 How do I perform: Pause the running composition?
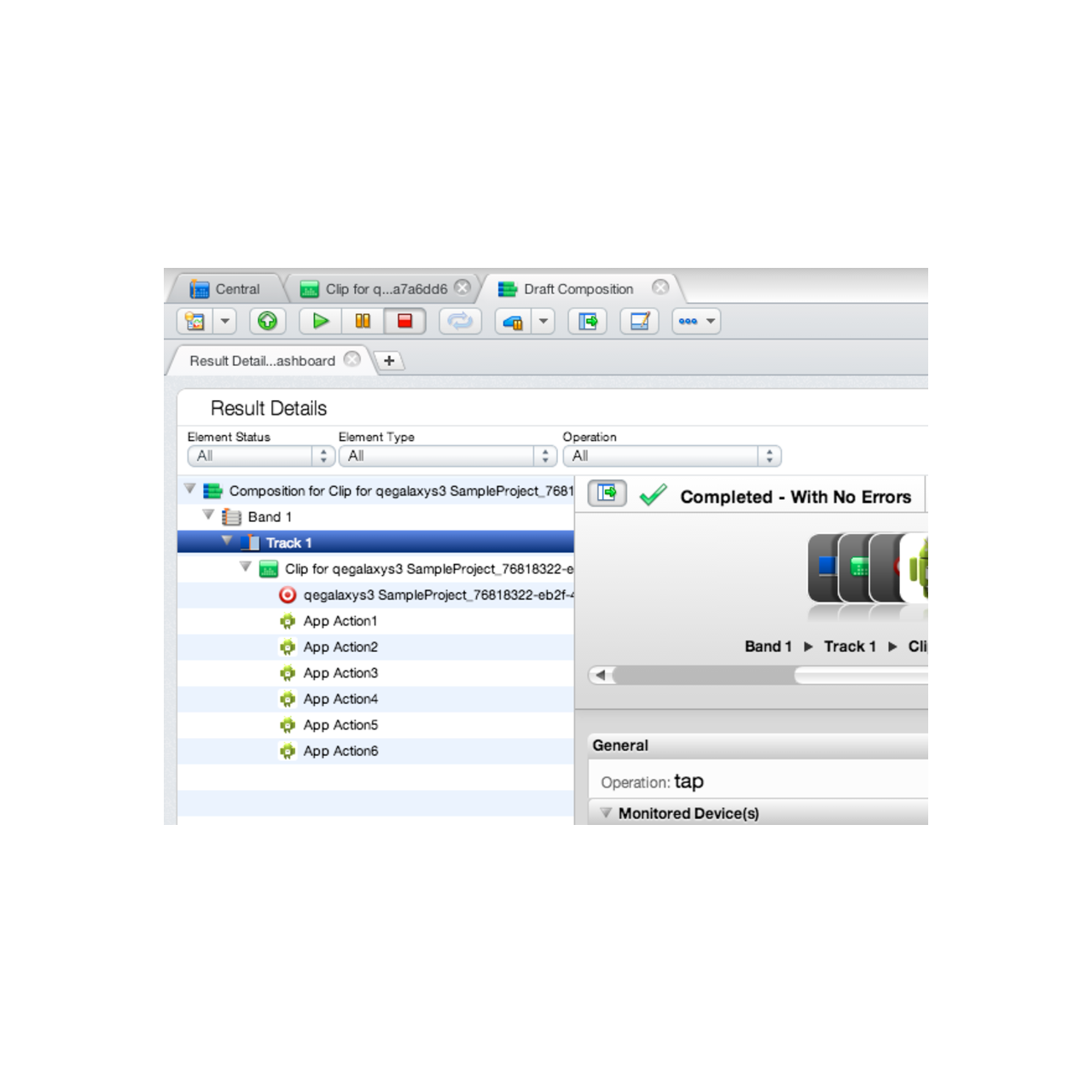coord(362,321)
